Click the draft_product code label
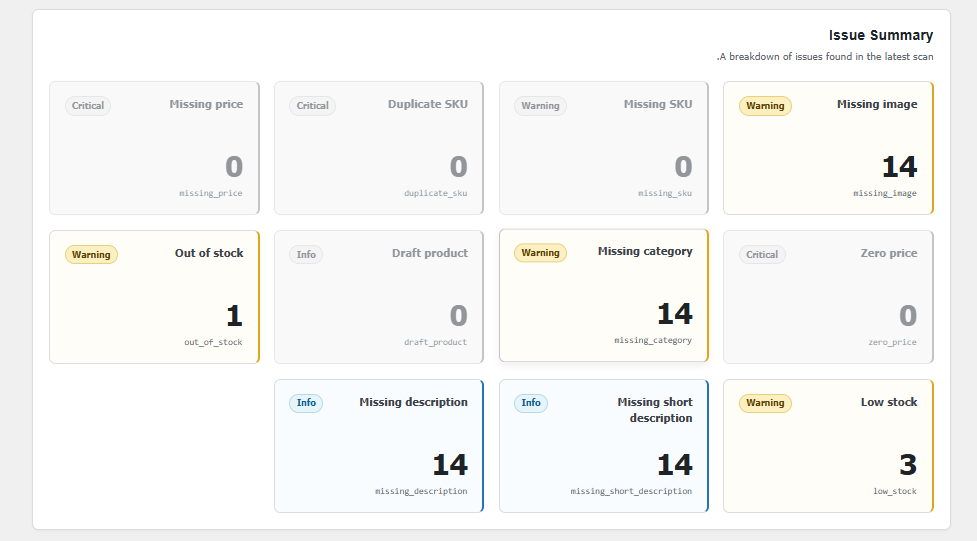 pyautogui.click(x=436, y=342)
